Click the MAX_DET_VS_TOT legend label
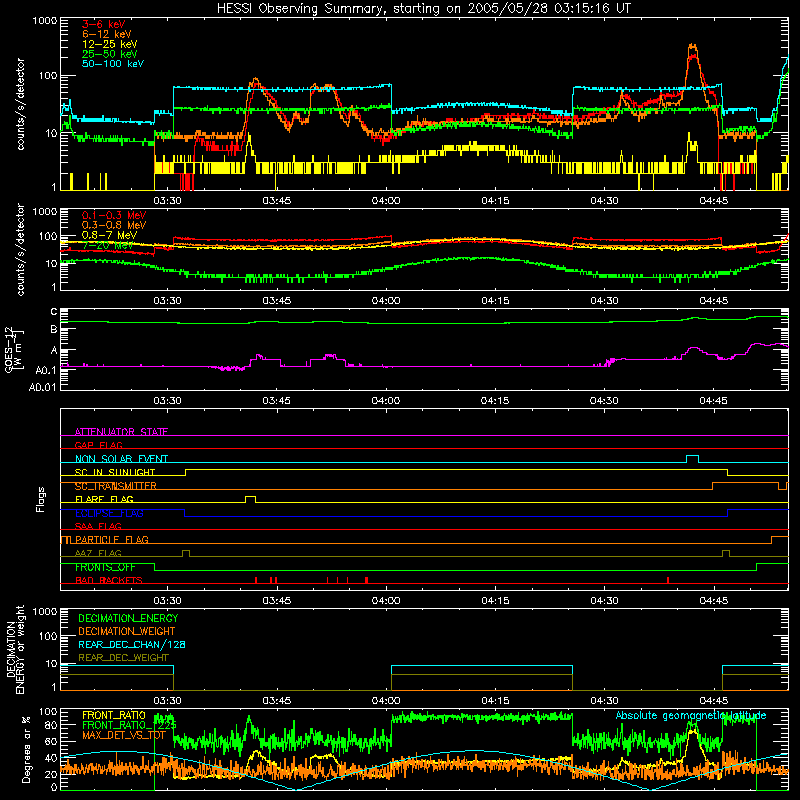The width and height of the screenshot is (800, 800). point(124,735)
